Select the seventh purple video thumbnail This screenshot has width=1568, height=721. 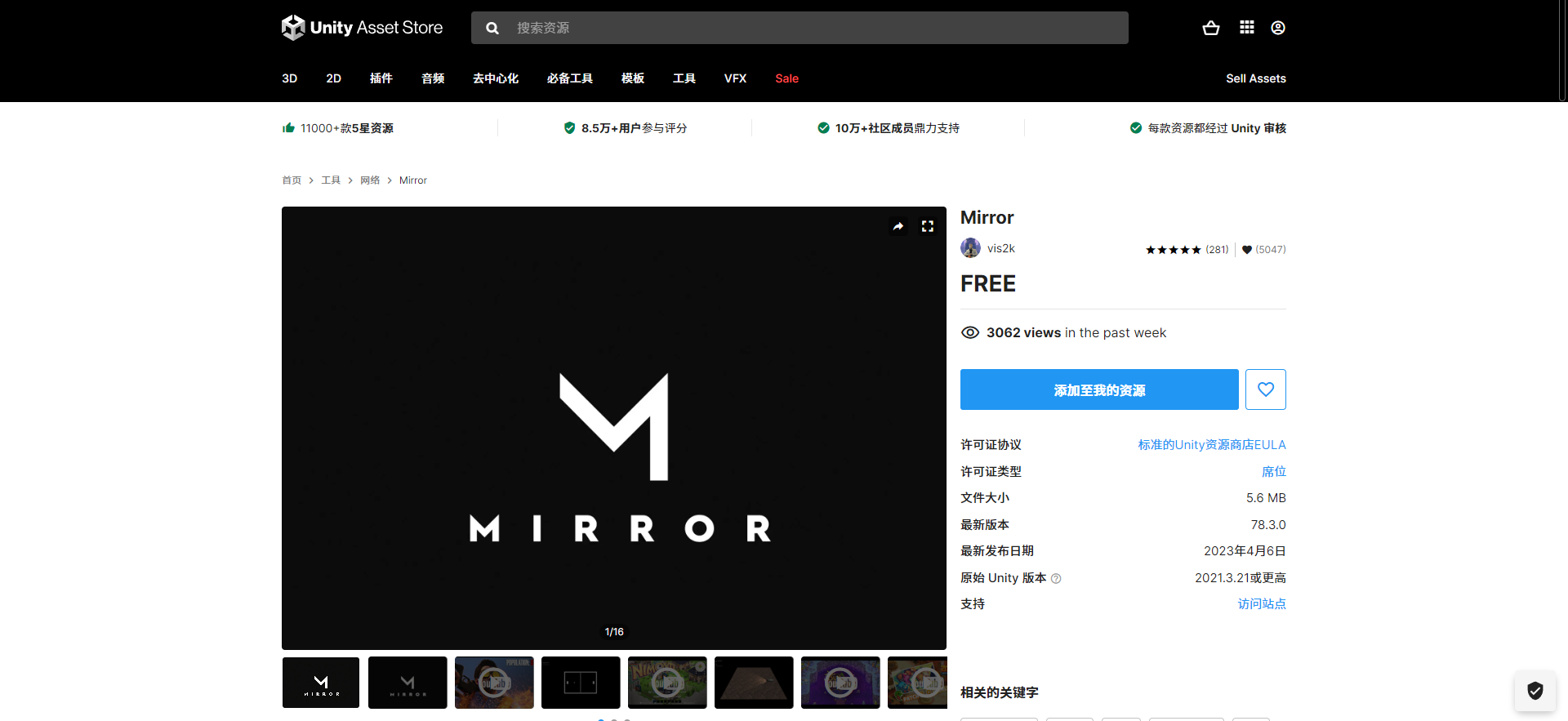[840, 683]
